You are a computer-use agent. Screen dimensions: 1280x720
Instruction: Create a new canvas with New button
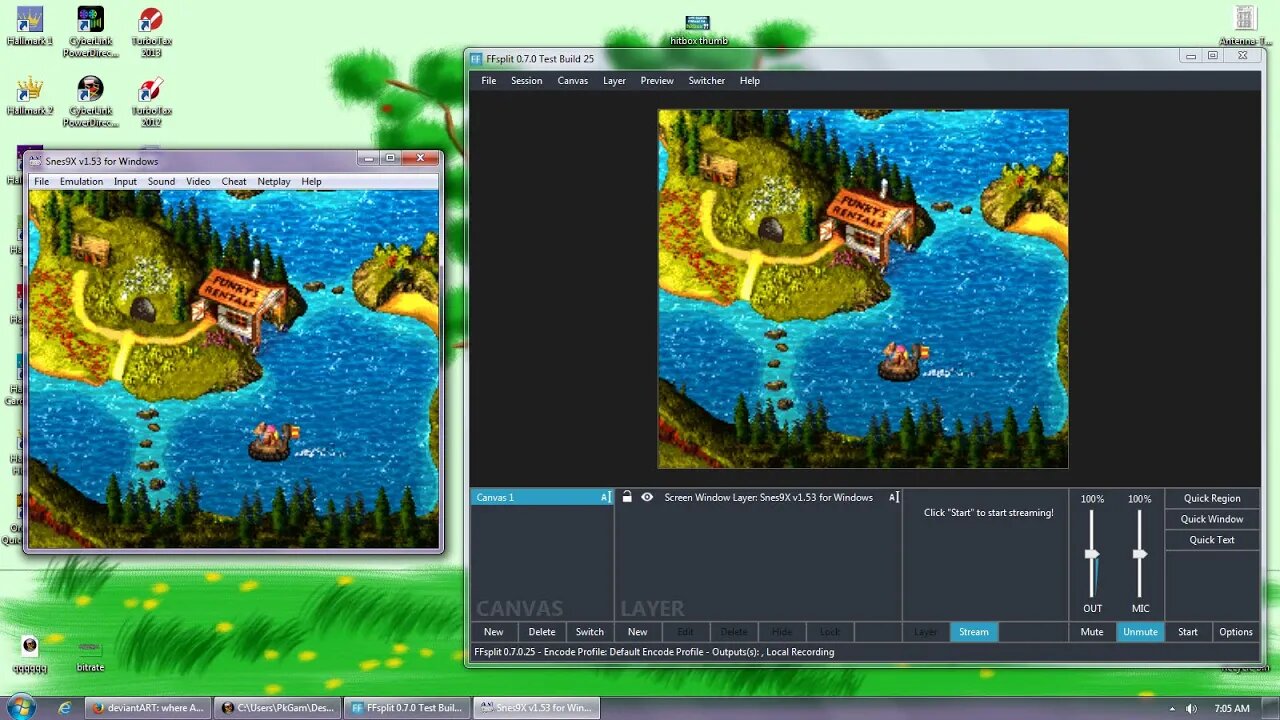pyautogui.click(x=494, y=632)
